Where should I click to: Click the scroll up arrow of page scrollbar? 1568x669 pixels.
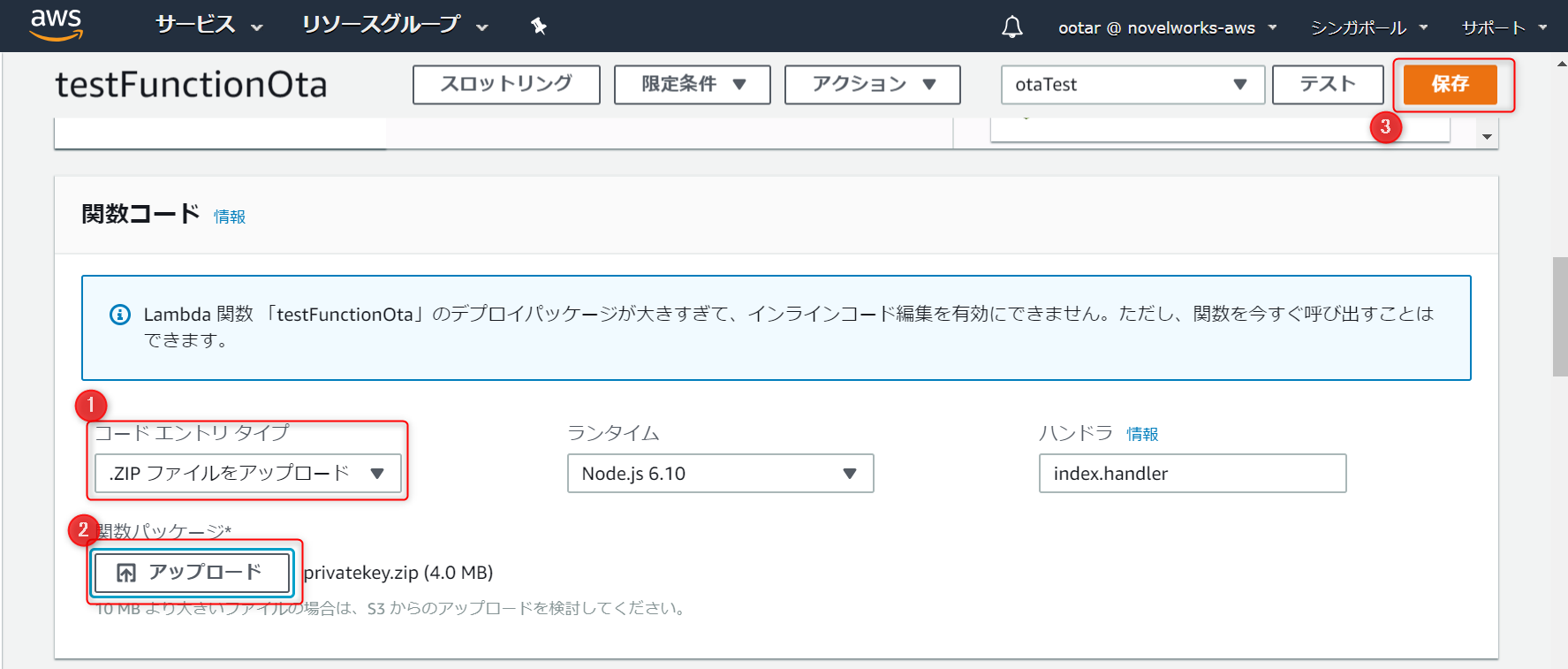point(1561,64)
